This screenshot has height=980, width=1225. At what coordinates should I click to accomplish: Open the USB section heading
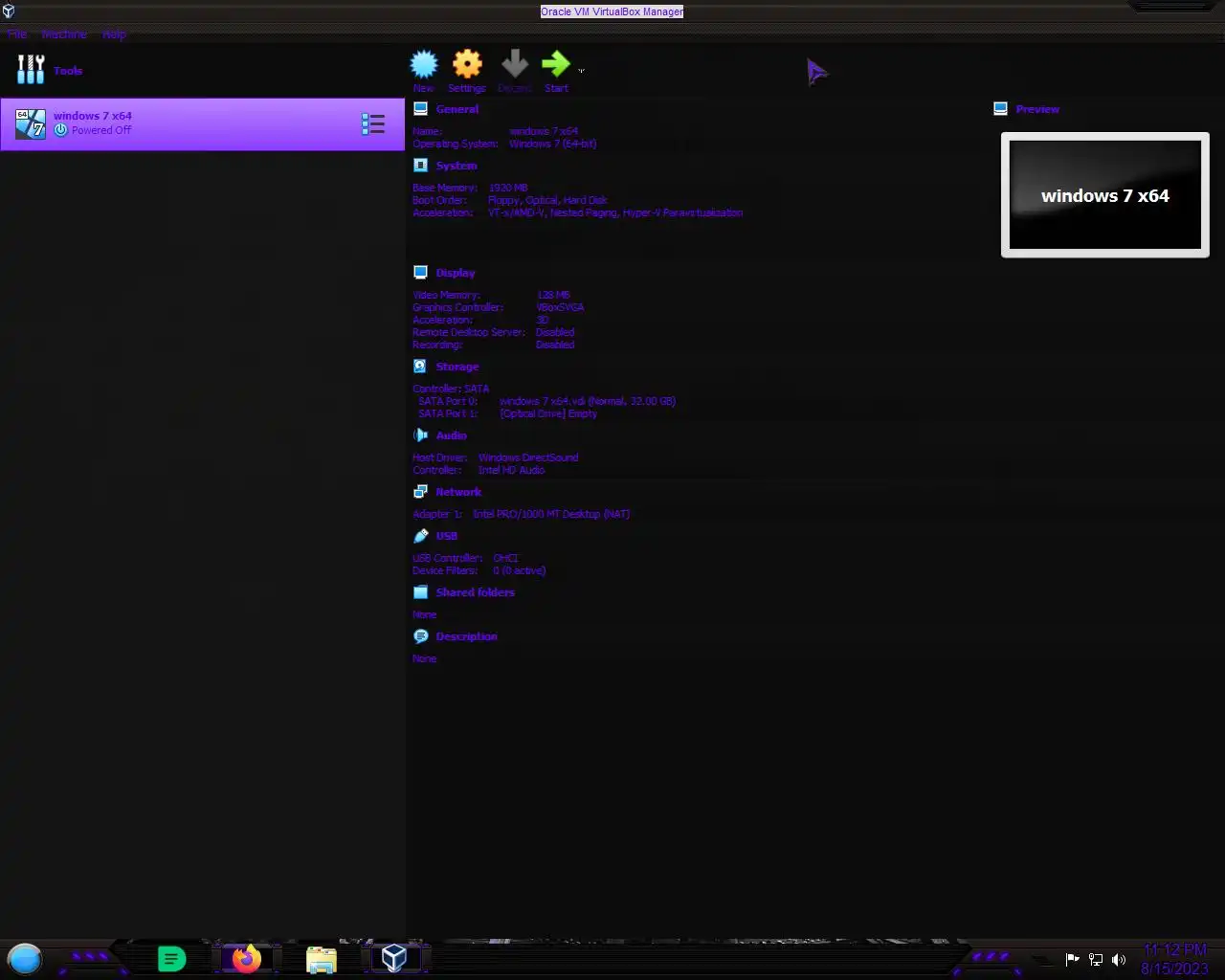(x=447, y=536)
